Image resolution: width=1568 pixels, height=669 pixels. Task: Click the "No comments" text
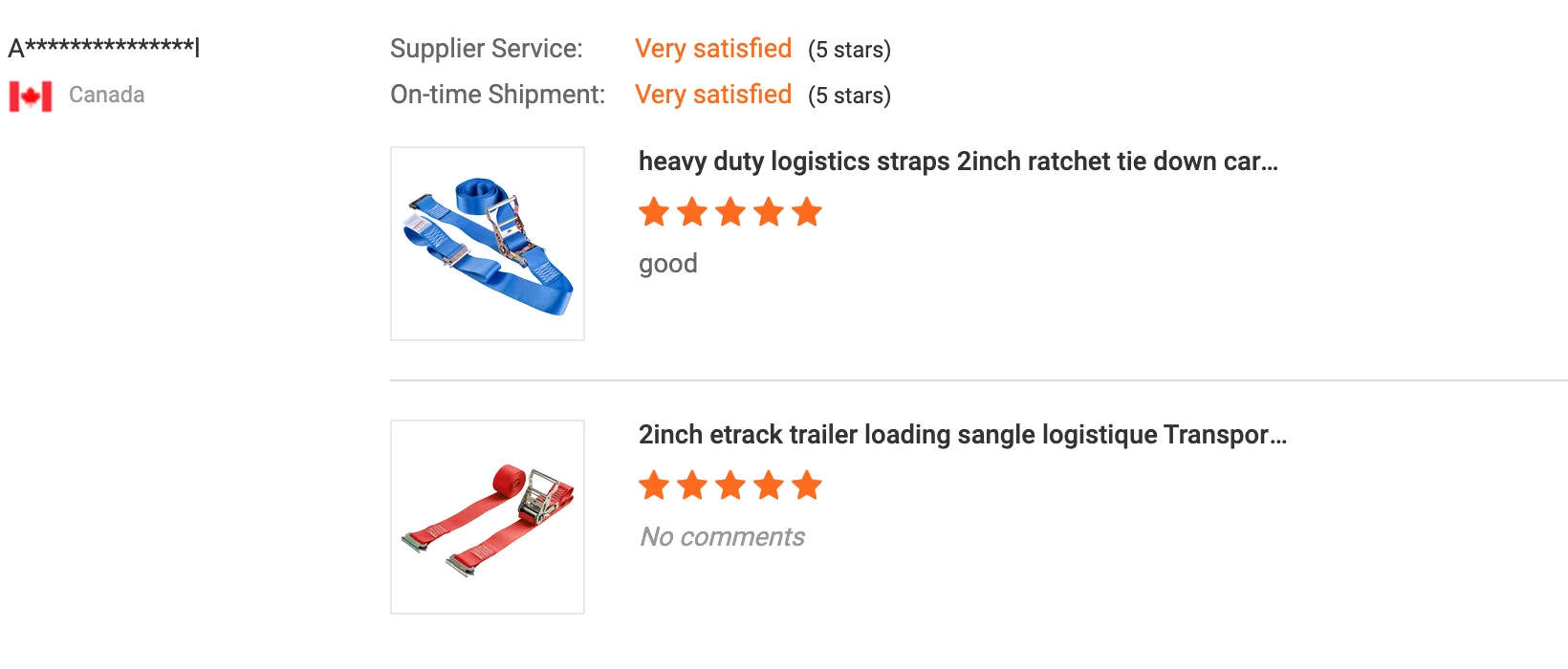pyautogui.click(x=723, y=537)
